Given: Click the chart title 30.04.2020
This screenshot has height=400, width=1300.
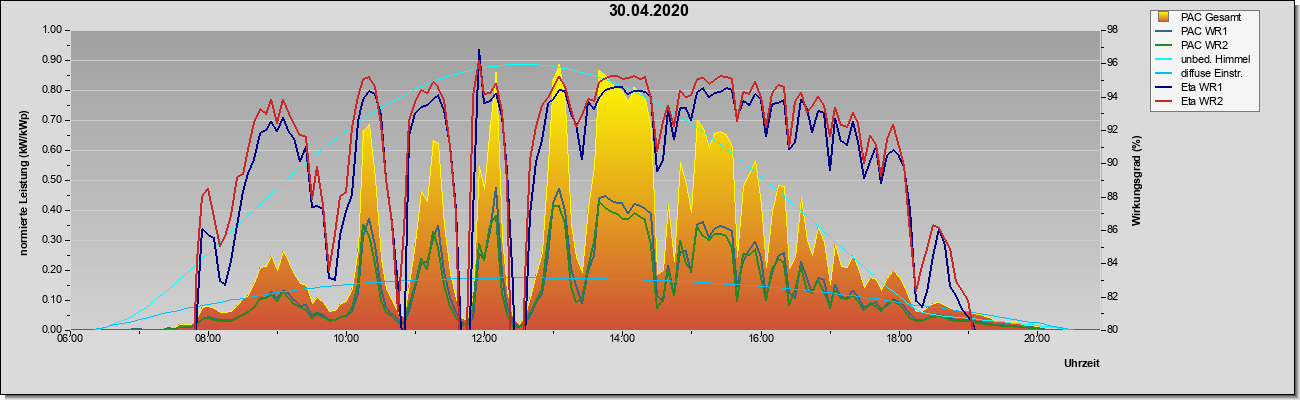Looking at the screenshot, I should (649, 11).
